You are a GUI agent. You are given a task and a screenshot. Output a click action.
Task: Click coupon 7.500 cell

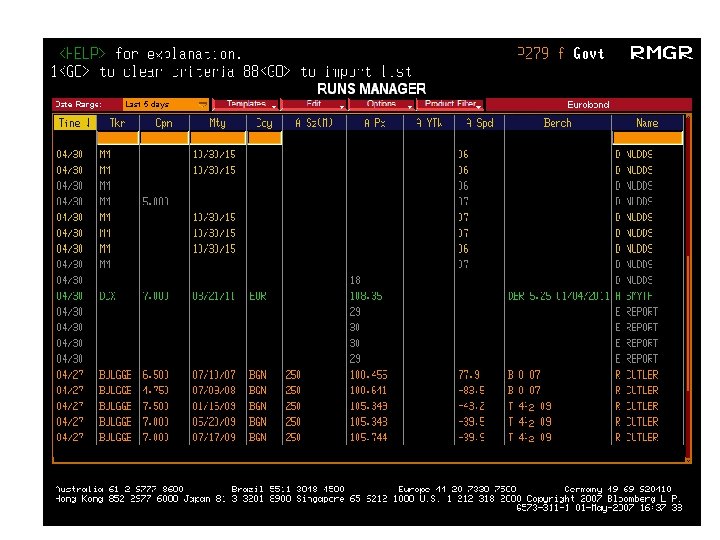point(155,406)
